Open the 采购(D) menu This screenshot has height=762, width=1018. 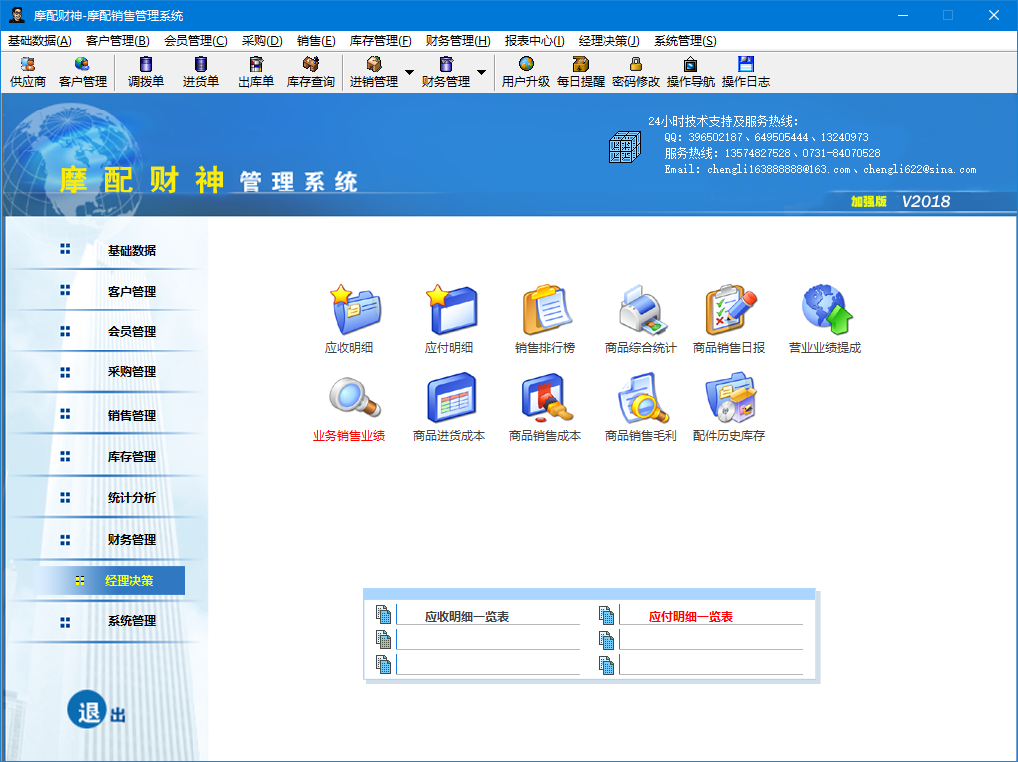coord(262,41)
